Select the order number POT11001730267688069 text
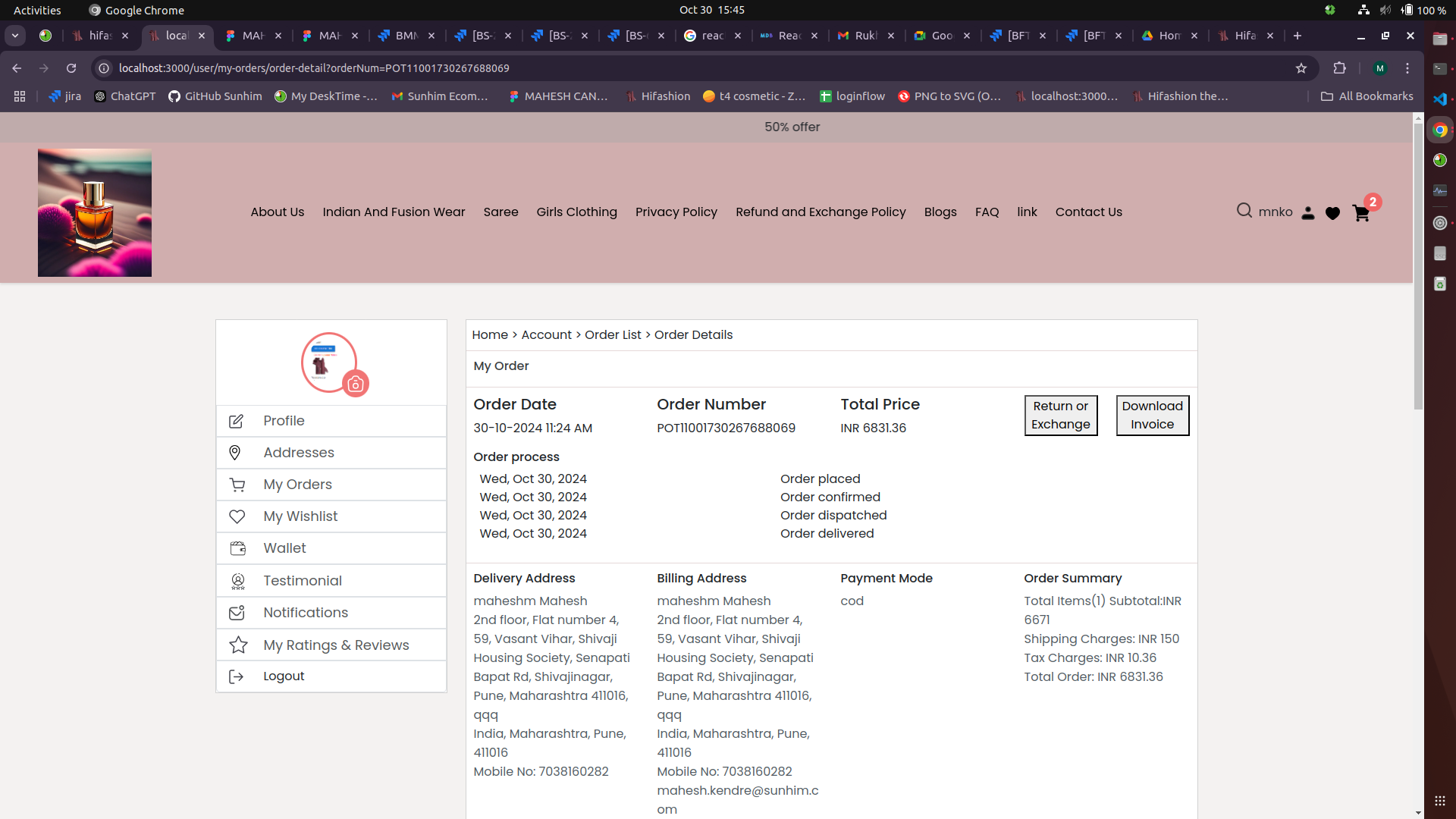1456x819 pixels. (x=726, y=428)
